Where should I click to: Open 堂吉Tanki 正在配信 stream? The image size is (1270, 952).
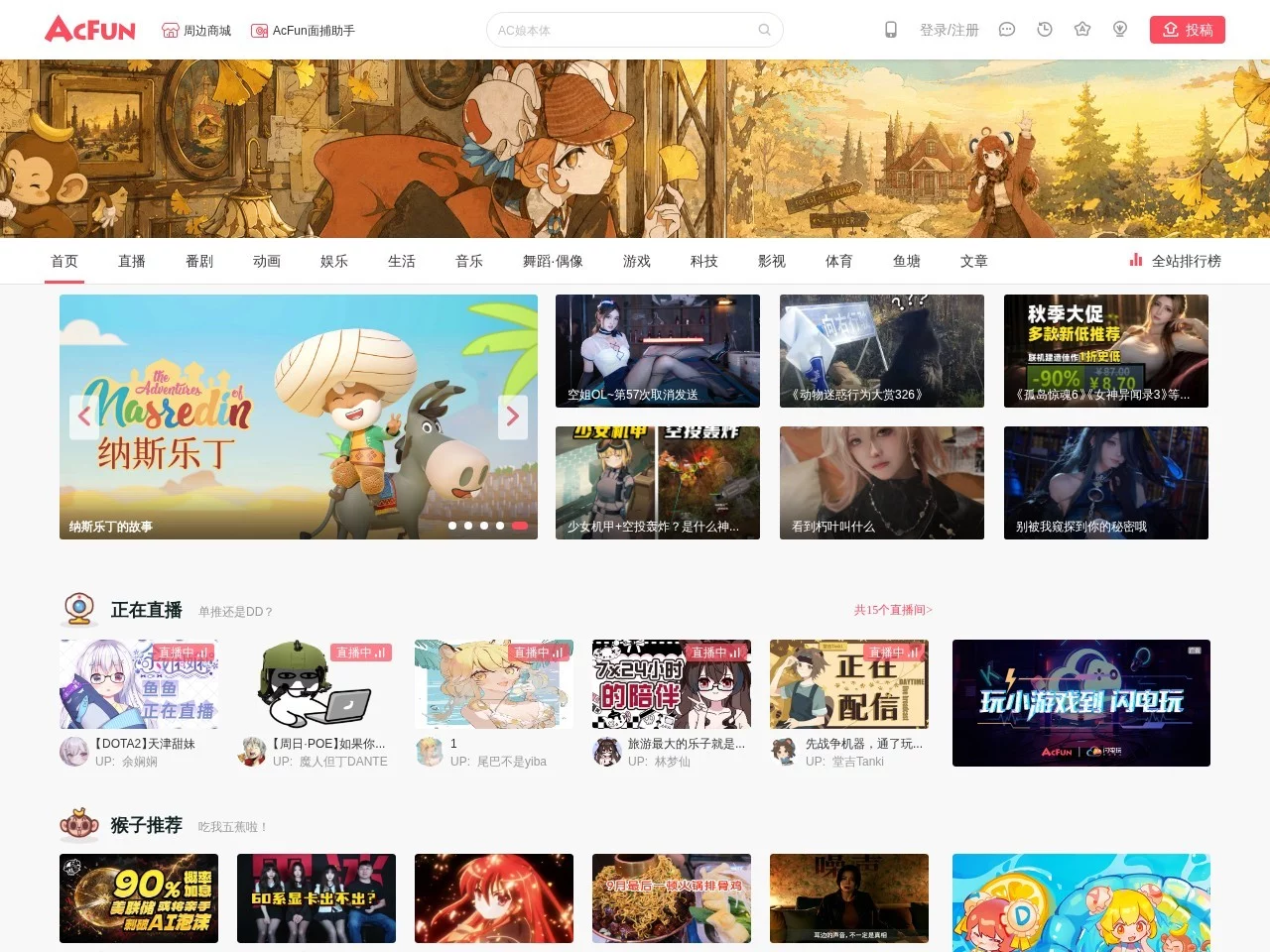pyautogui.click(x=849, y=684)
